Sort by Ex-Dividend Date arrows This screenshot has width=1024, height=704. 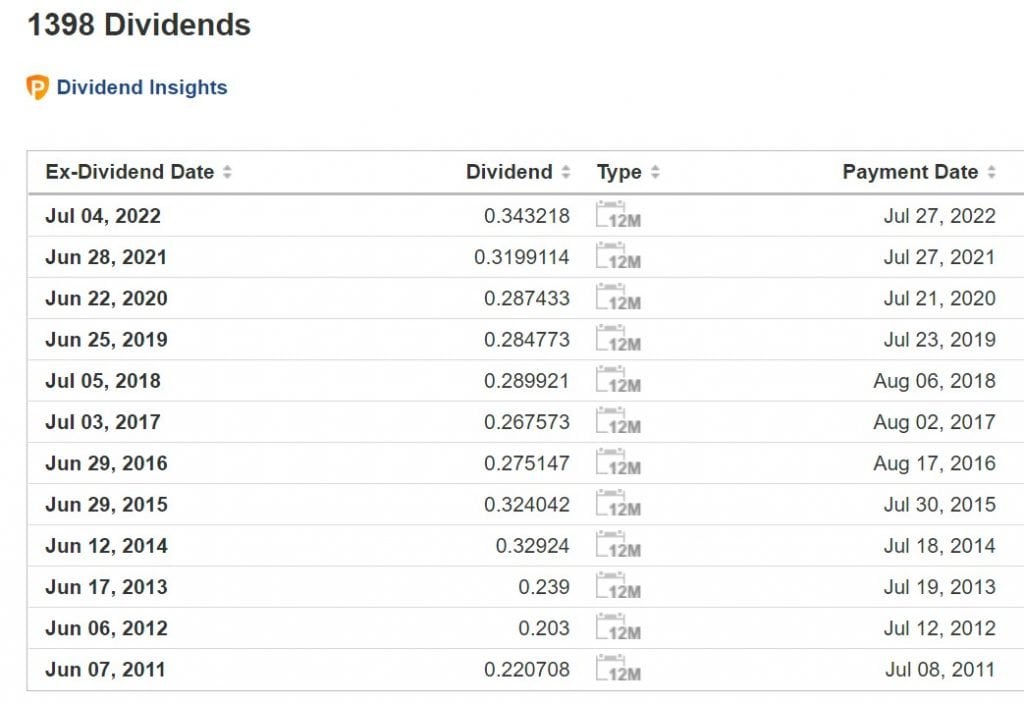[x=227, y=172]
